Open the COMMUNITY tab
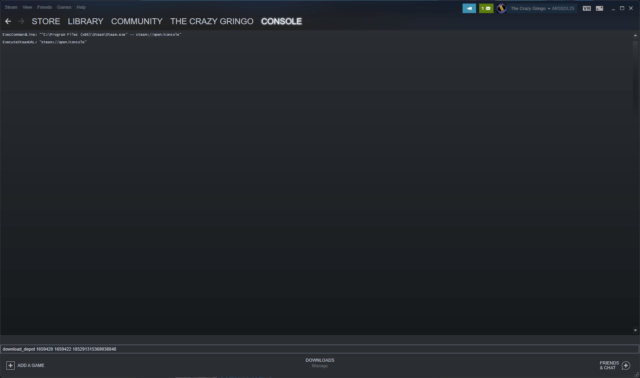 (137, 21)
